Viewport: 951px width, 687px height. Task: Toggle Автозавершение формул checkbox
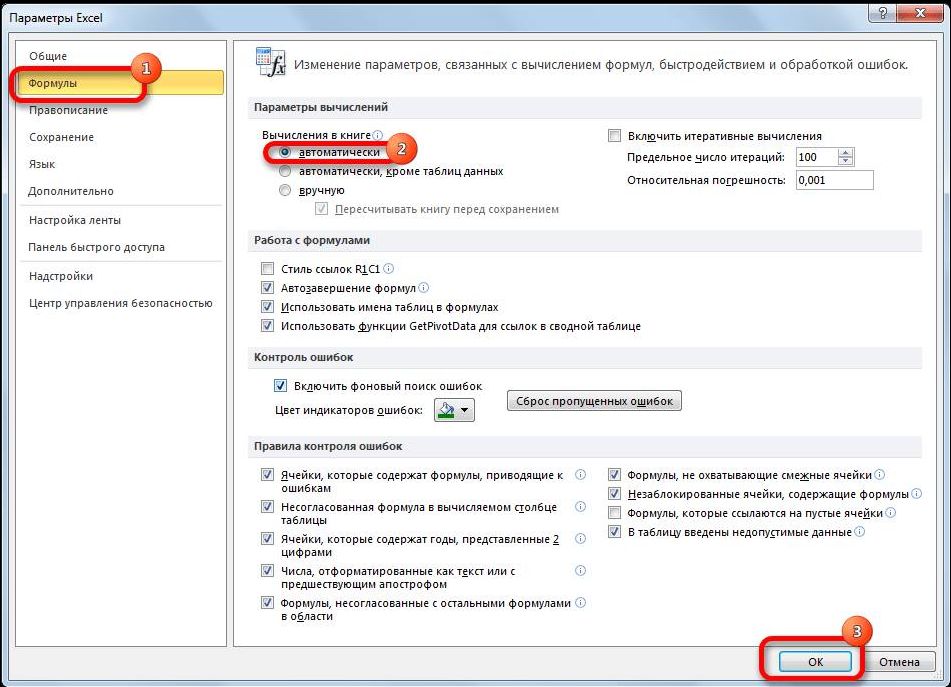pos(267,287)
